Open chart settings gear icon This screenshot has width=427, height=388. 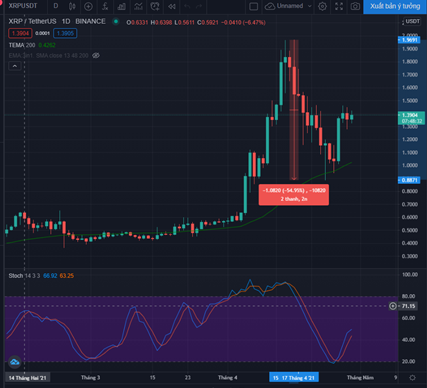click(x=322, y=6)
